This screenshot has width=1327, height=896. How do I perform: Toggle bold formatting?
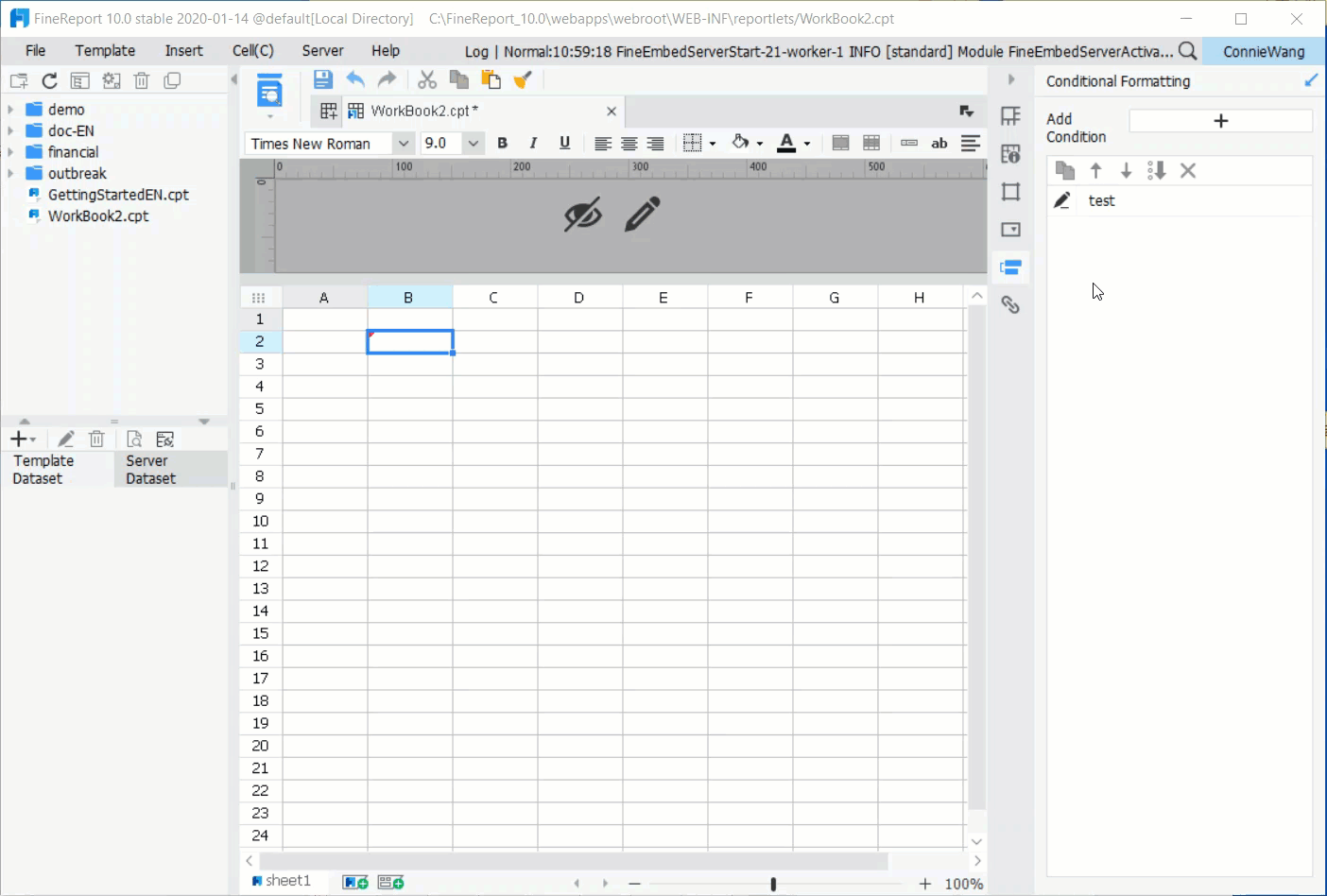pos(502,143)
